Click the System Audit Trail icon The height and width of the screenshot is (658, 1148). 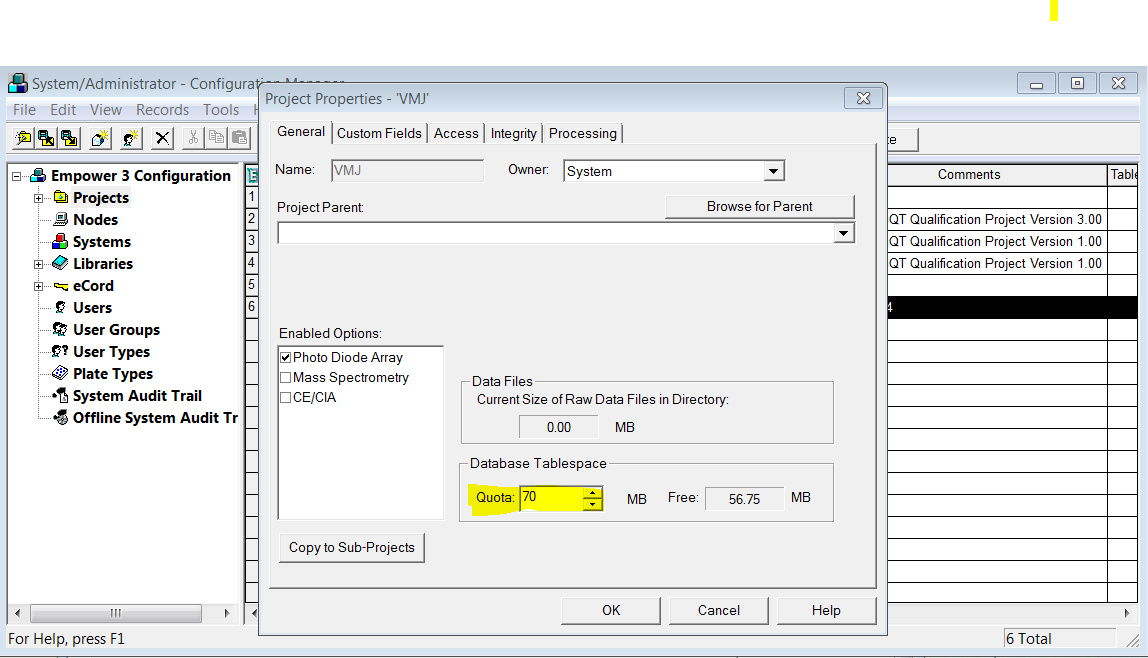(x=61, y=396)
